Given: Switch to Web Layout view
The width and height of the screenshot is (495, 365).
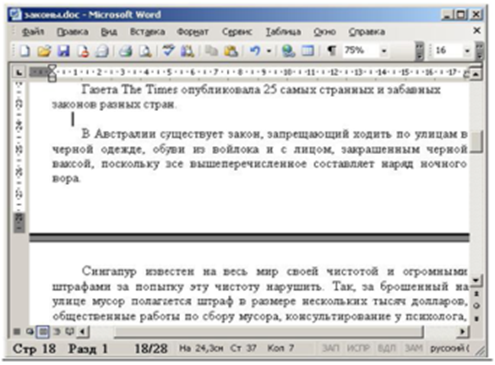Looking at the screenshot, I should point(30,331).
